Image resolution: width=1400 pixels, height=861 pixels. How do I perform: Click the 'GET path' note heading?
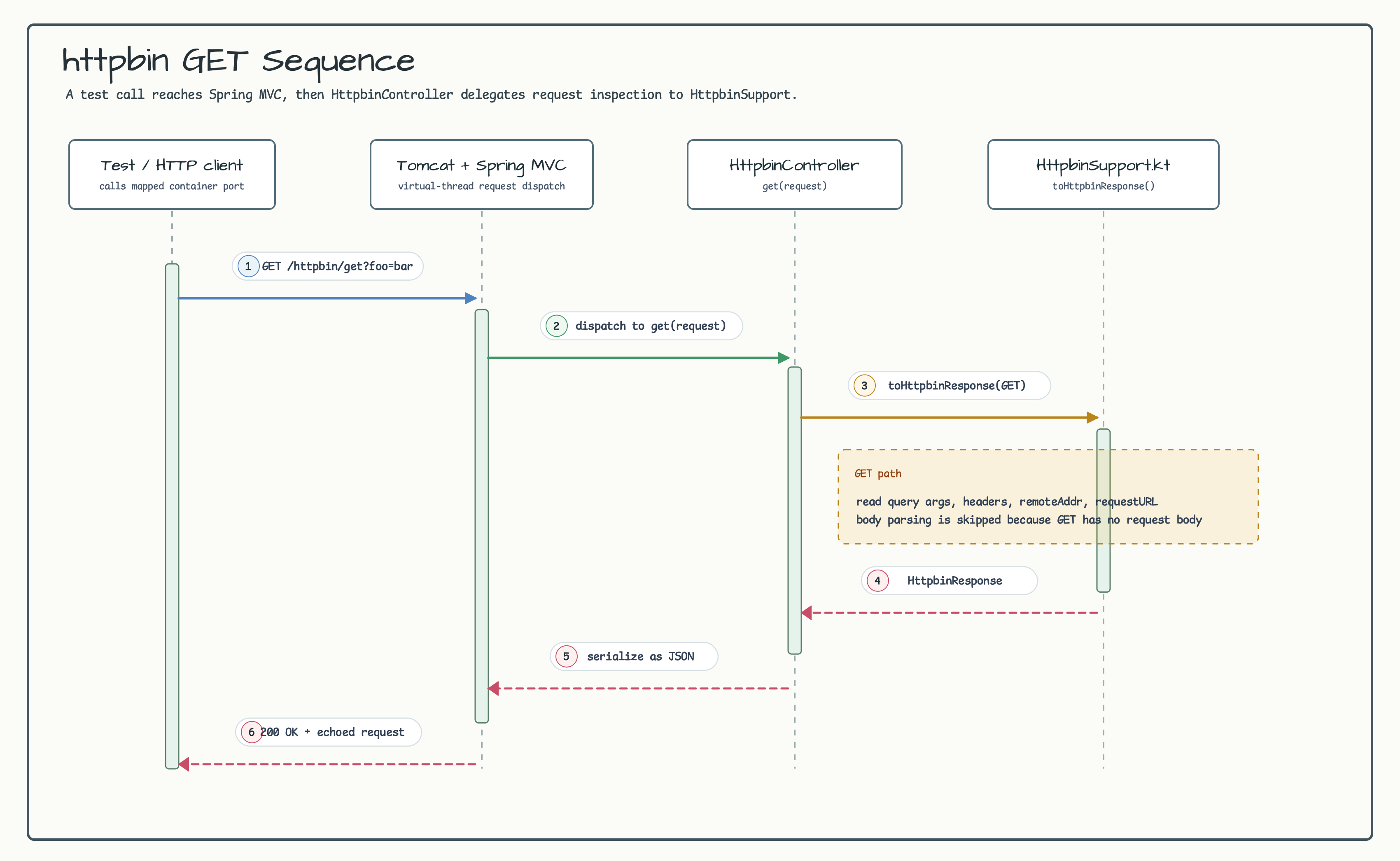pos(878,473)
